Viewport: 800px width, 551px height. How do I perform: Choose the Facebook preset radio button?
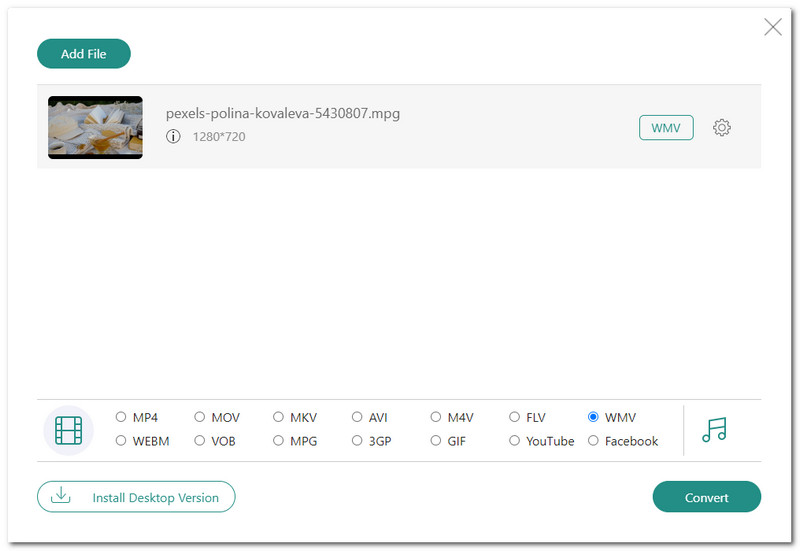coord(594,441)
